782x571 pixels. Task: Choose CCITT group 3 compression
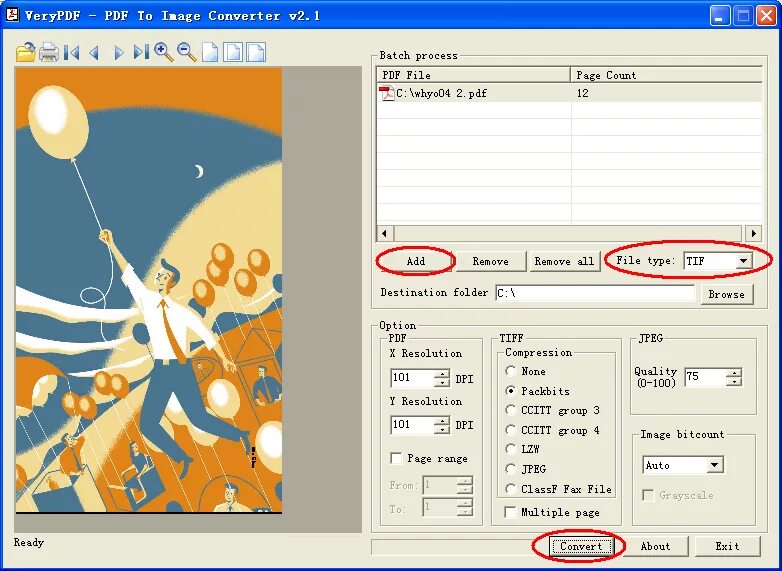(x=510, y=410)
